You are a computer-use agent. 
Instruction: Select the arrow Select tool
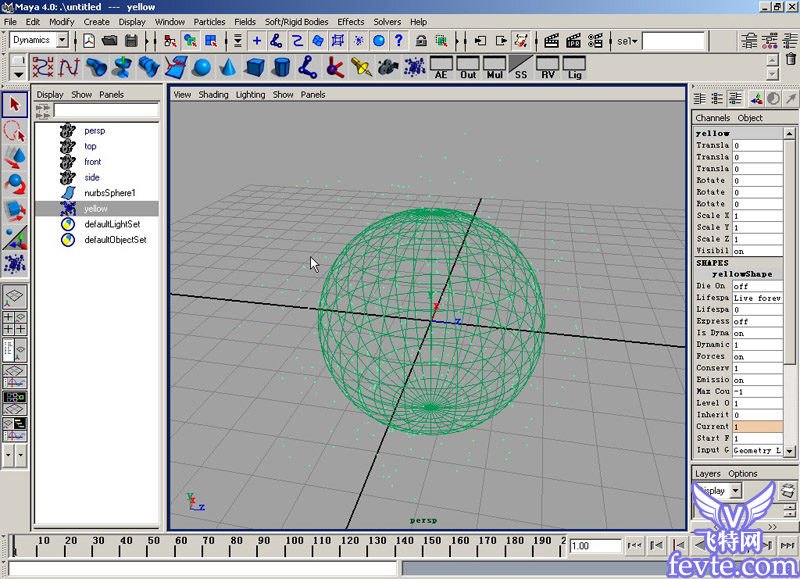coord(14,104)
